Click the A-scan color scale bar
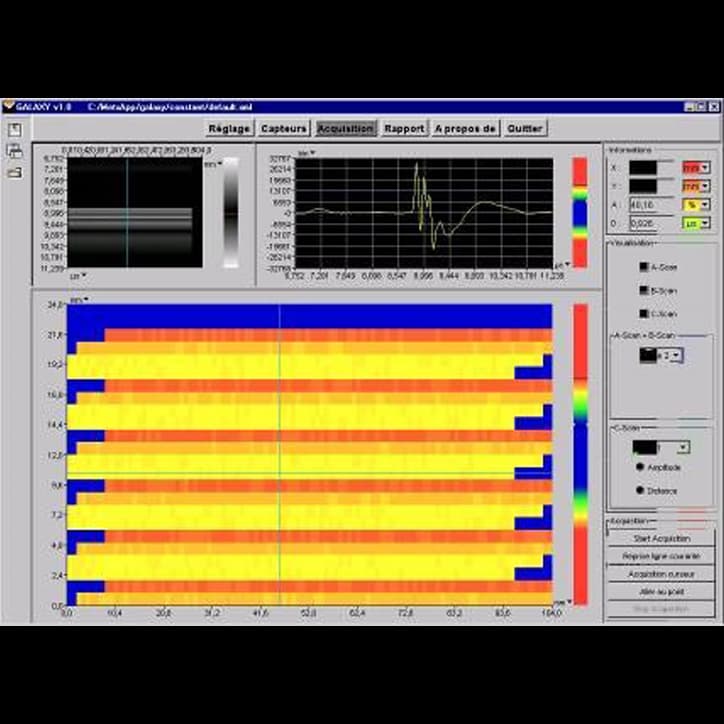 point(580,212)
